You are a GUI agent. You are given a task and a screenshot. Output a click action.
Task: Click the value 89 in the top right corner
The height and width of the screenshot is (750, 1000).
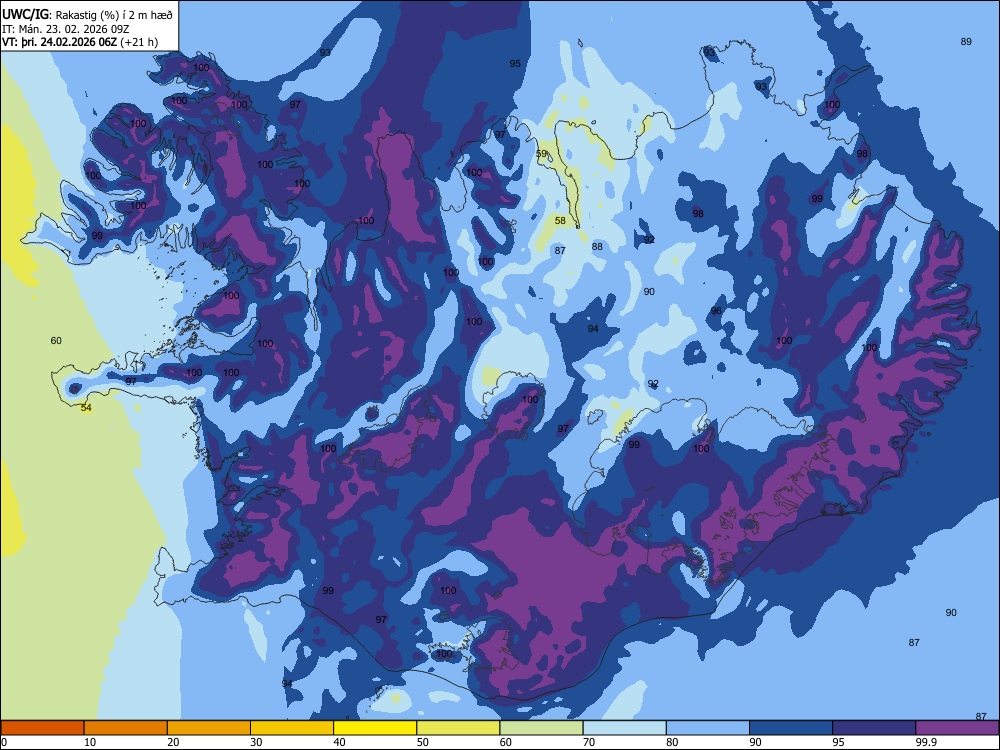(966, 41)
